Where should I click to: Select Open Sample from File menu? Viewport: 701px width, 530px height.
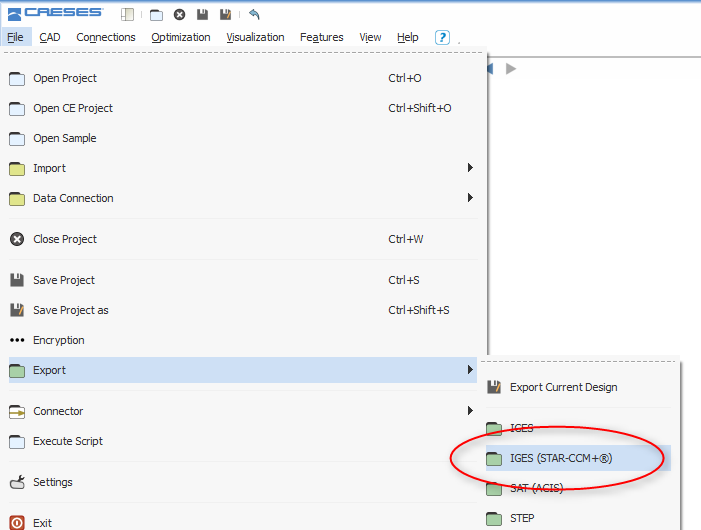tap(243, 138)
